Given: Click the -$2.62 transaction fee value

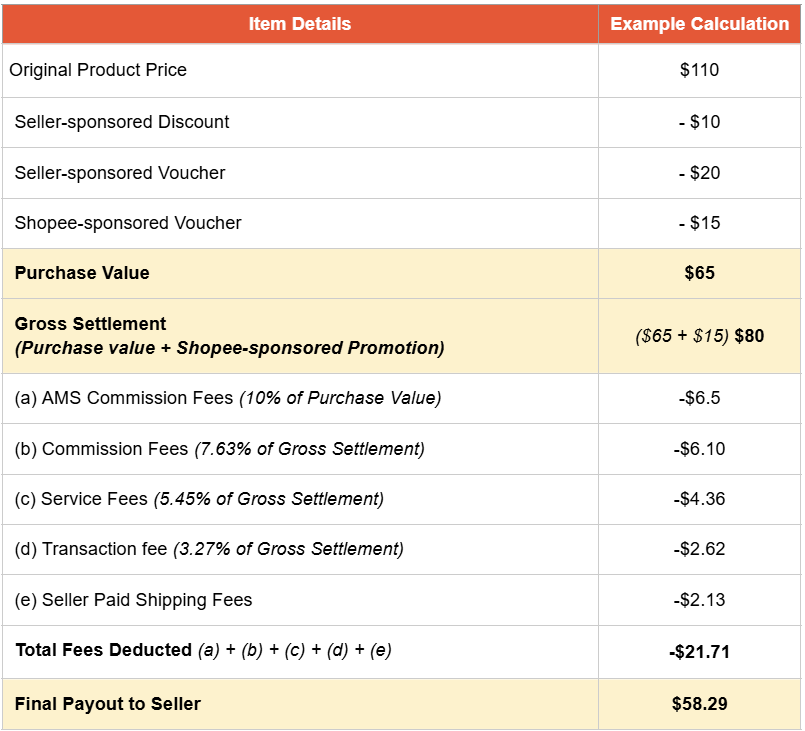Looking at the screenshot, I should (699, 549).
